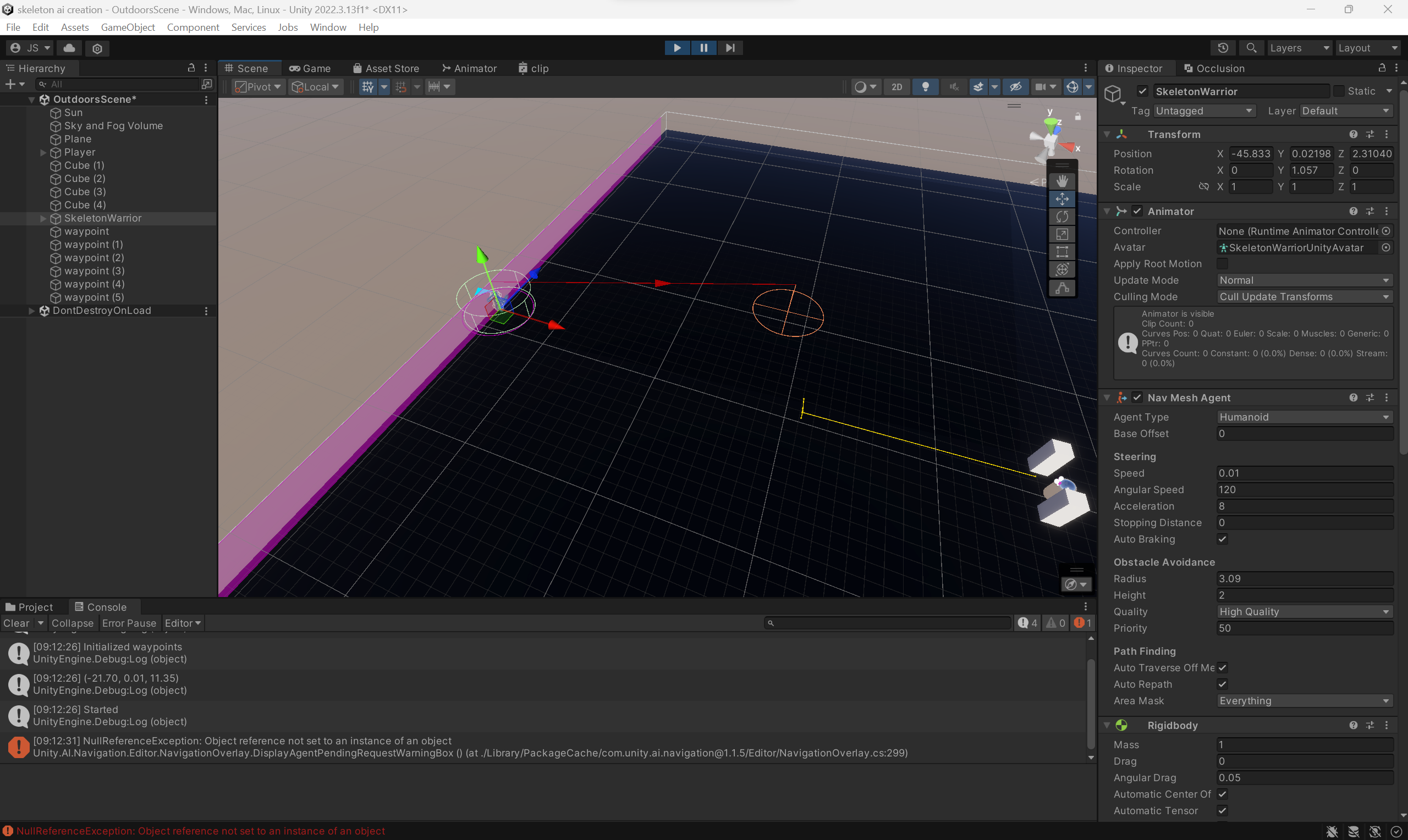Switch to the Game tab

pyautogui.click(x=310, y=68)
